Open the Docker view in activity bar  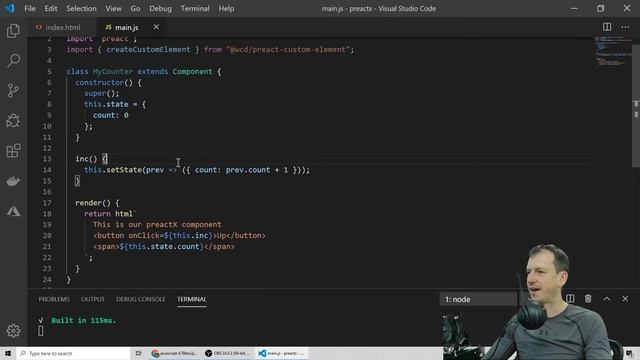[x=13, y=181]
